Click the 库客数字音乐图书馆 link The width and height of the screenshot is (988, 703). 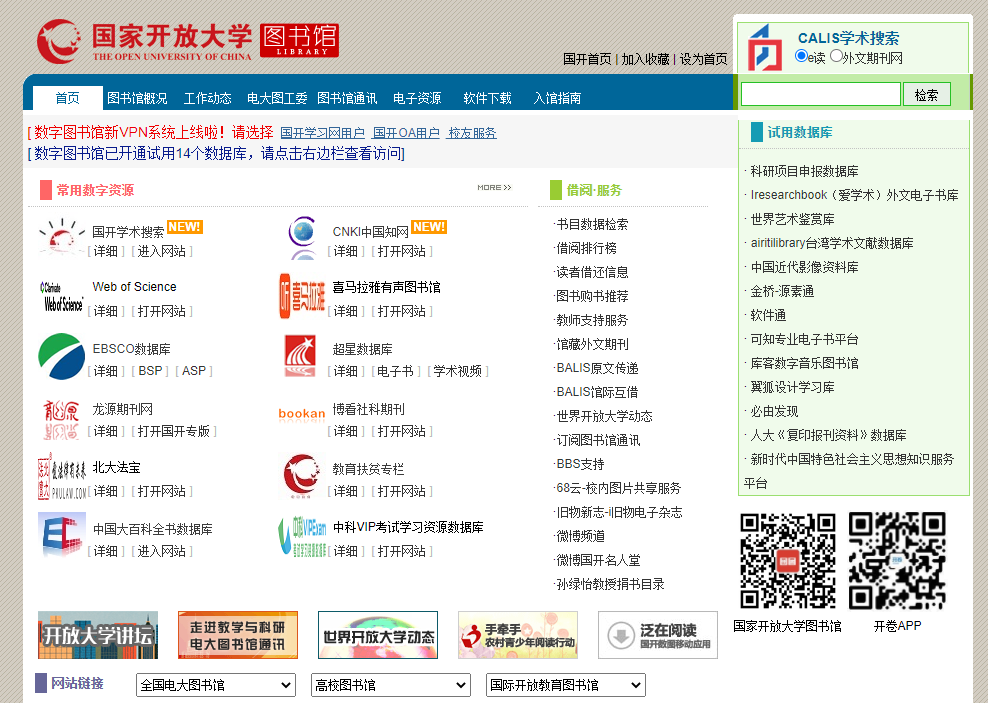click(x=804, y=363)
